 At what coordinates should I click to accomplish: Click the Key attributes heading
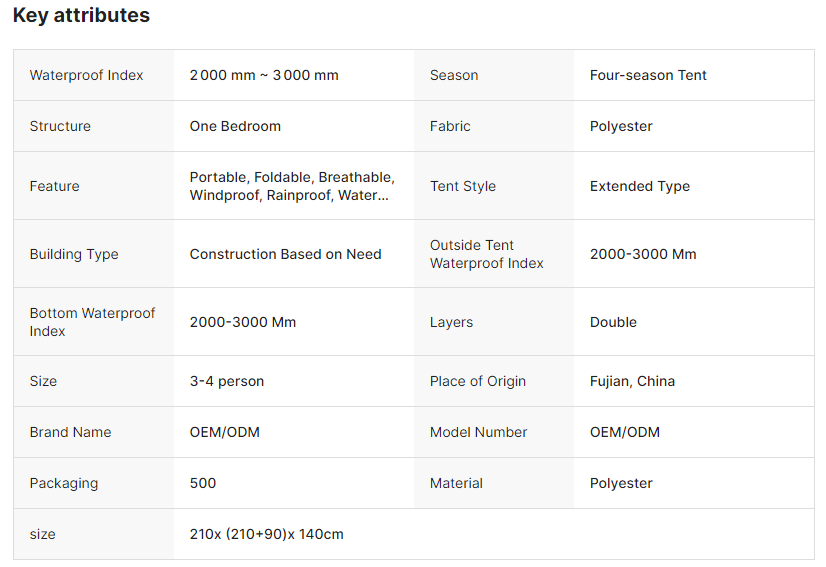click(81, 16)
